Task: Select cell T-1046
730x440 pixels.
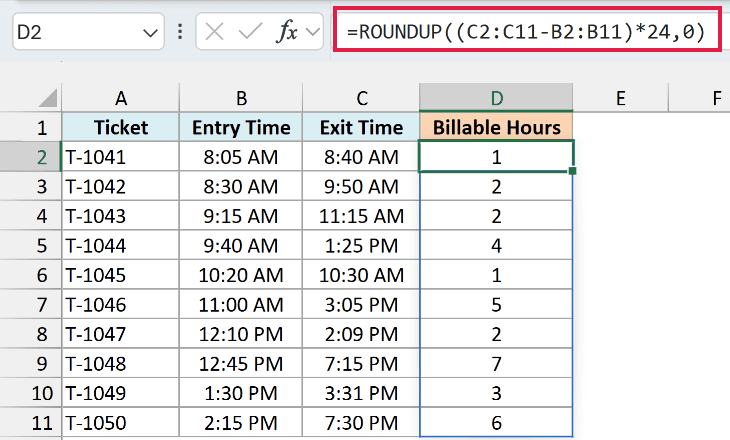Action: coord(121,305)
